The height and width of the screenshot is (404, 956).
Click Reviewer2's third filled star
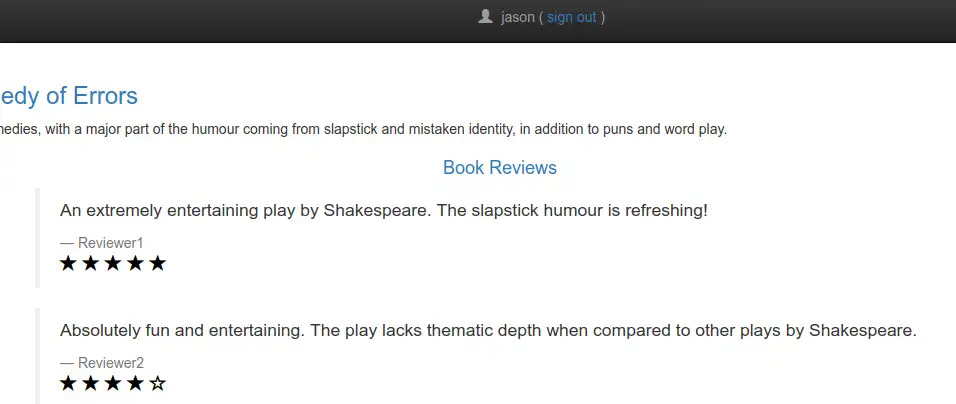coord(113,383)
